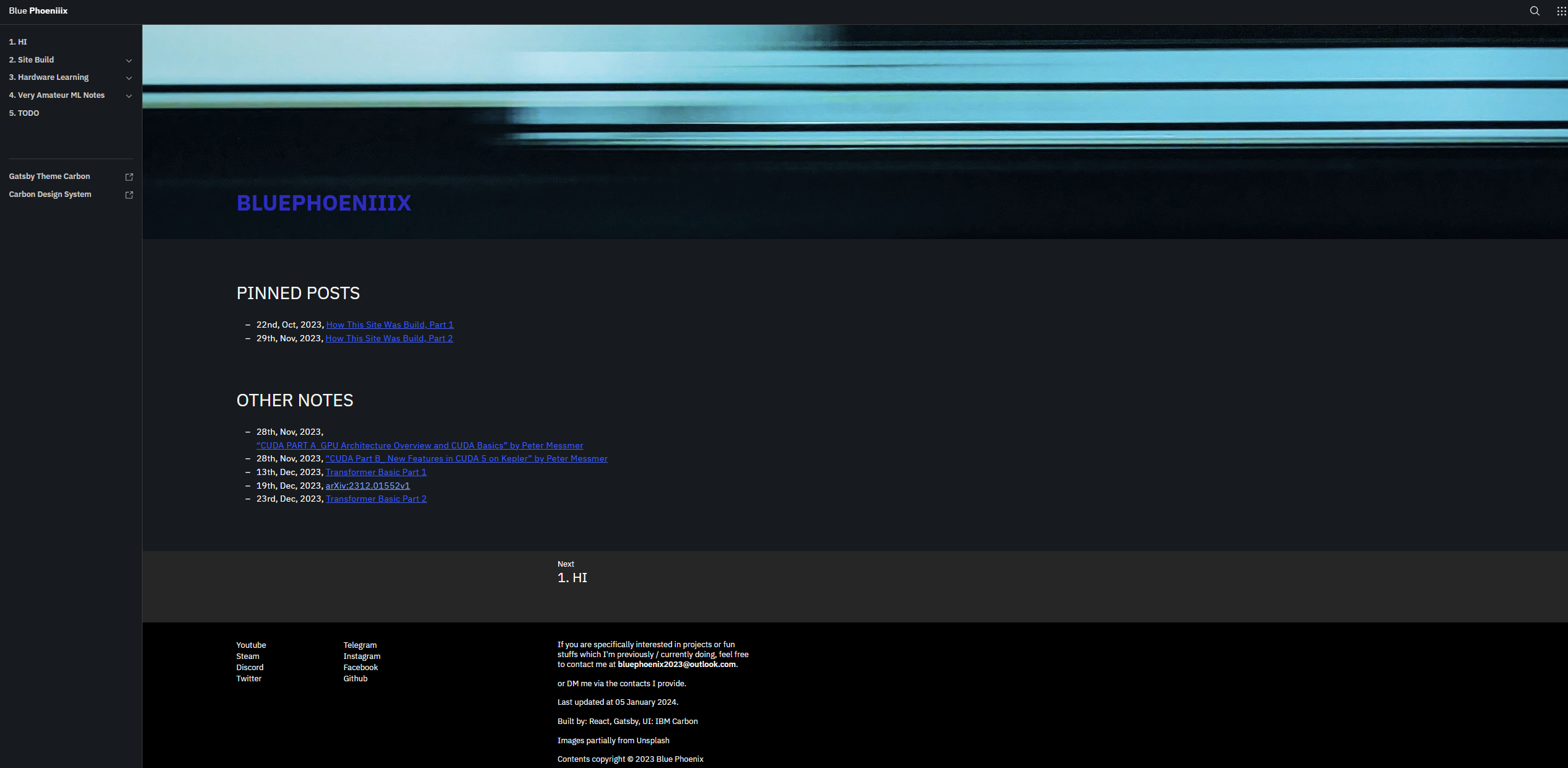Expand the Hardware Learning chevron
The image size is (1568, 768).
(x=129, y=78)
